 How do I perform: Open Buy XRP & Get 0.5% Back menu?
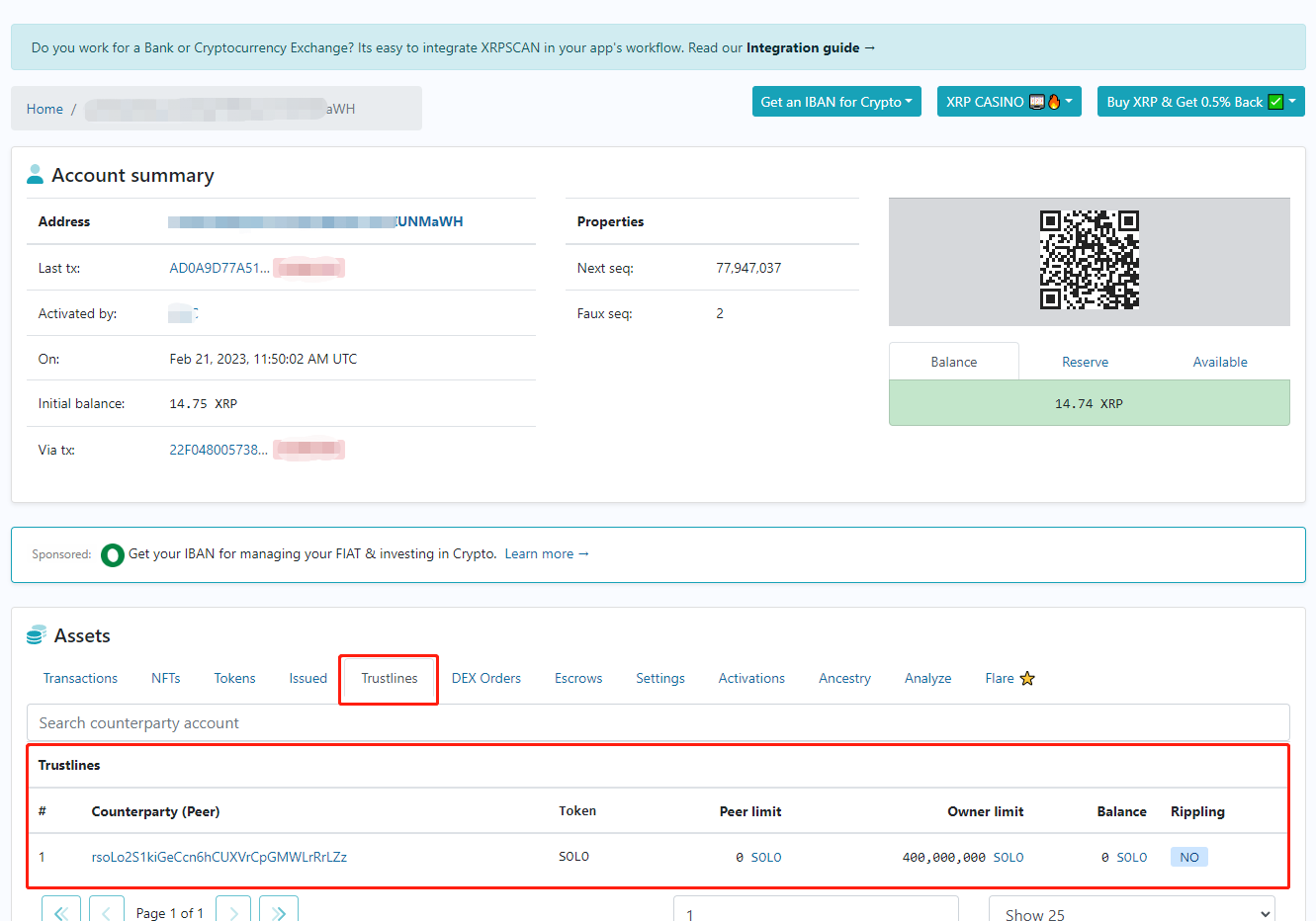[1200, 102]
